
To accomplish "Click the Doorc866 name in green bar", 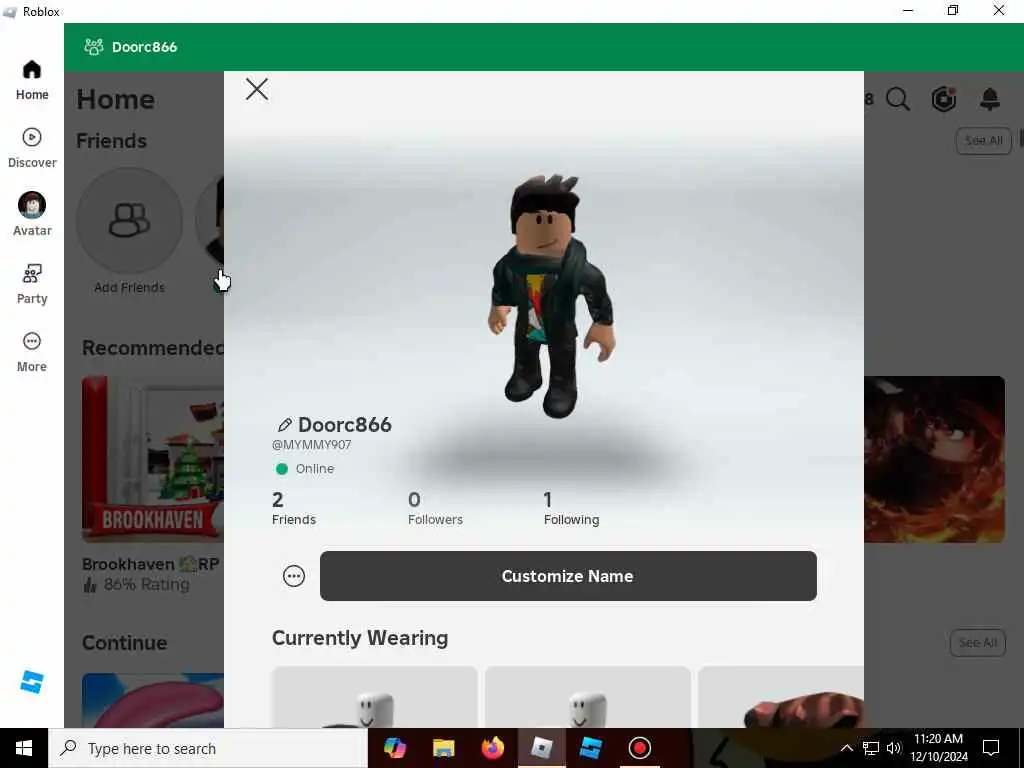I will 144,47.
